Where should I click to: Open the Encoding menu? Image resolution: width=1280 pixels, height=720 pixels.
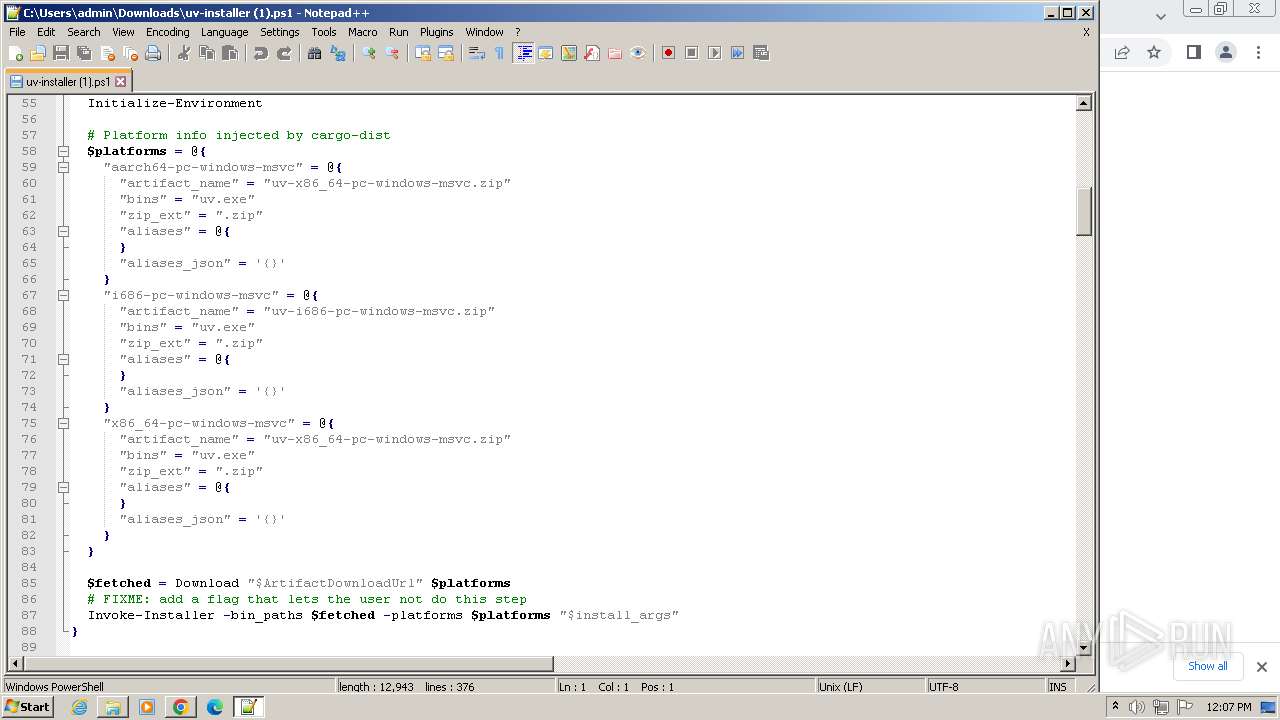[x=167, y=32]
